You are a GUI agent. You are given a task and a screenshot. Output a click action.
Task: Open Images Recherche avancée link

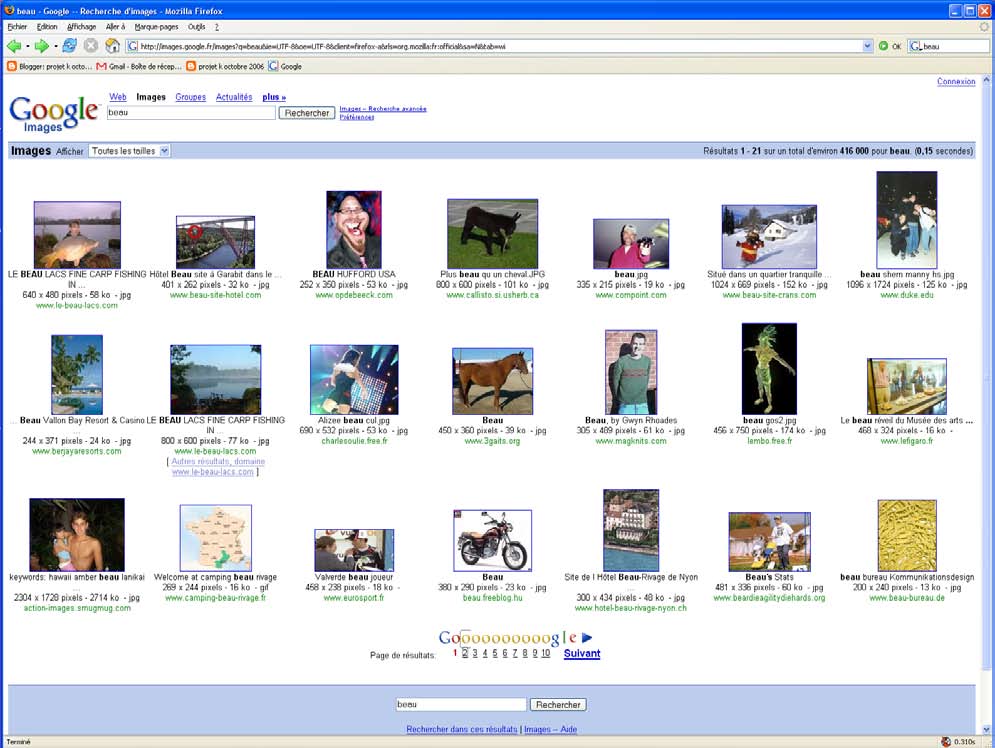coord(383,108)
